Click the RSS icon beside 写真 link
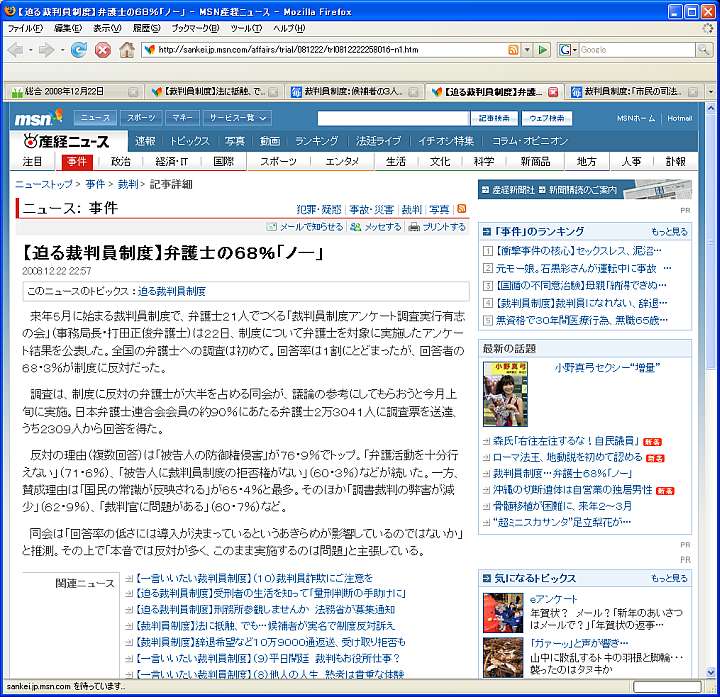The width and height of the screenshot is (720, 697). [462, 209]
